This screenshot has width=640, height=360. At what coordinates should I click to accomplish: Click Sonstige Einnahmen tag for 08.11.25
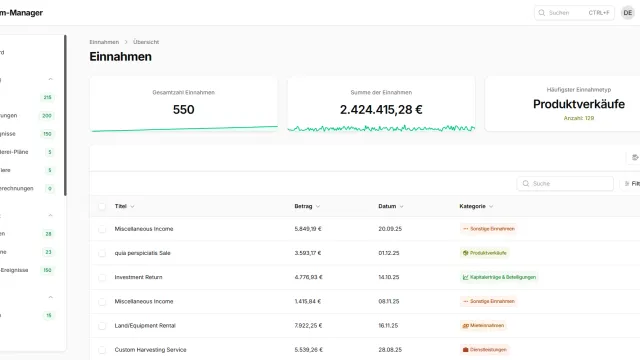[488, 301]
